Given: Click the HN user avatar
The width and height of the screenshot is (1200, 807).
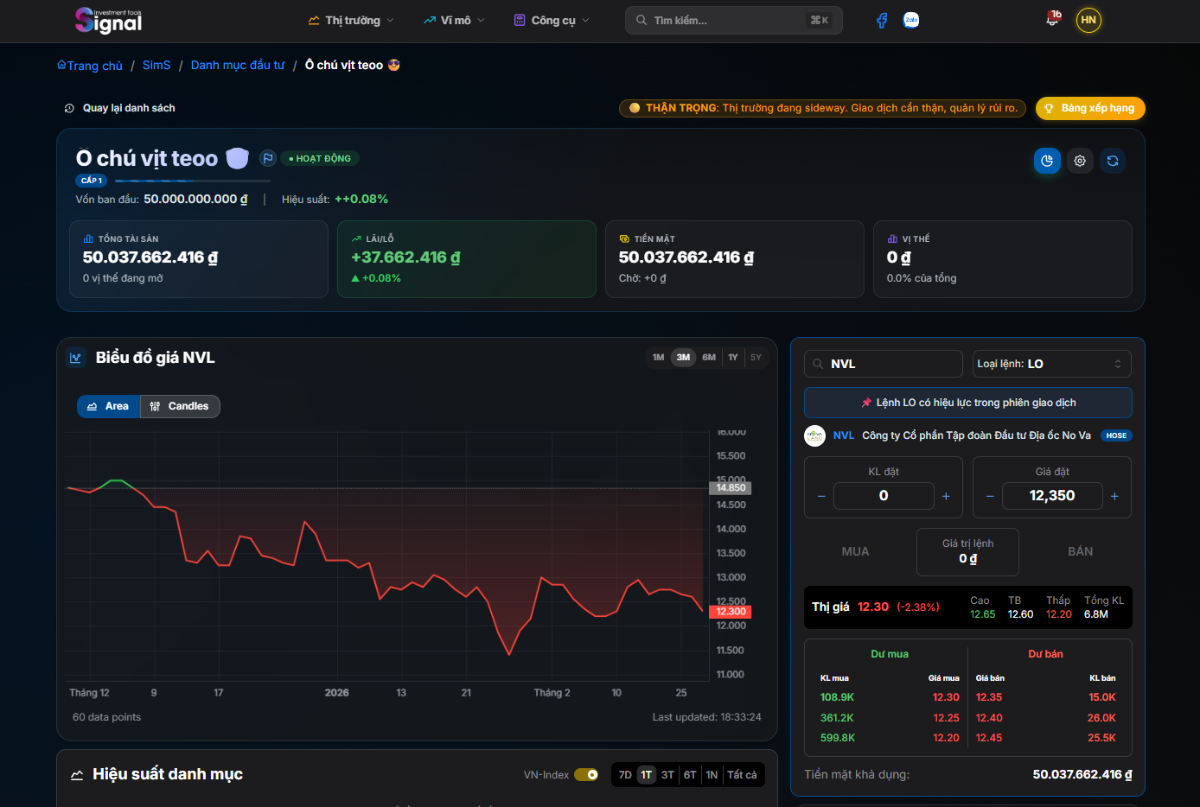Looking at the screenshot, I should 1088,20.
